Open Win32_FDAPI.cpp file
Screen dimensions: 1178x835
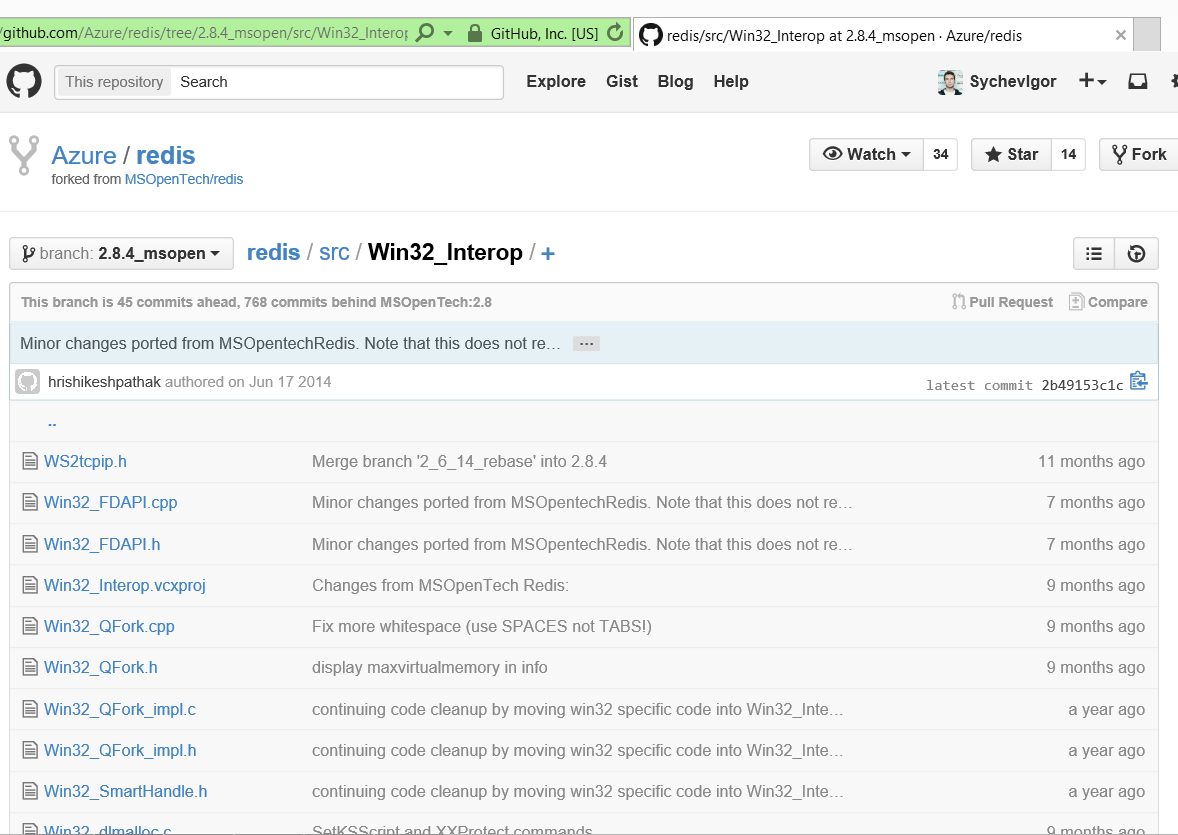click(x=110, y=503)
